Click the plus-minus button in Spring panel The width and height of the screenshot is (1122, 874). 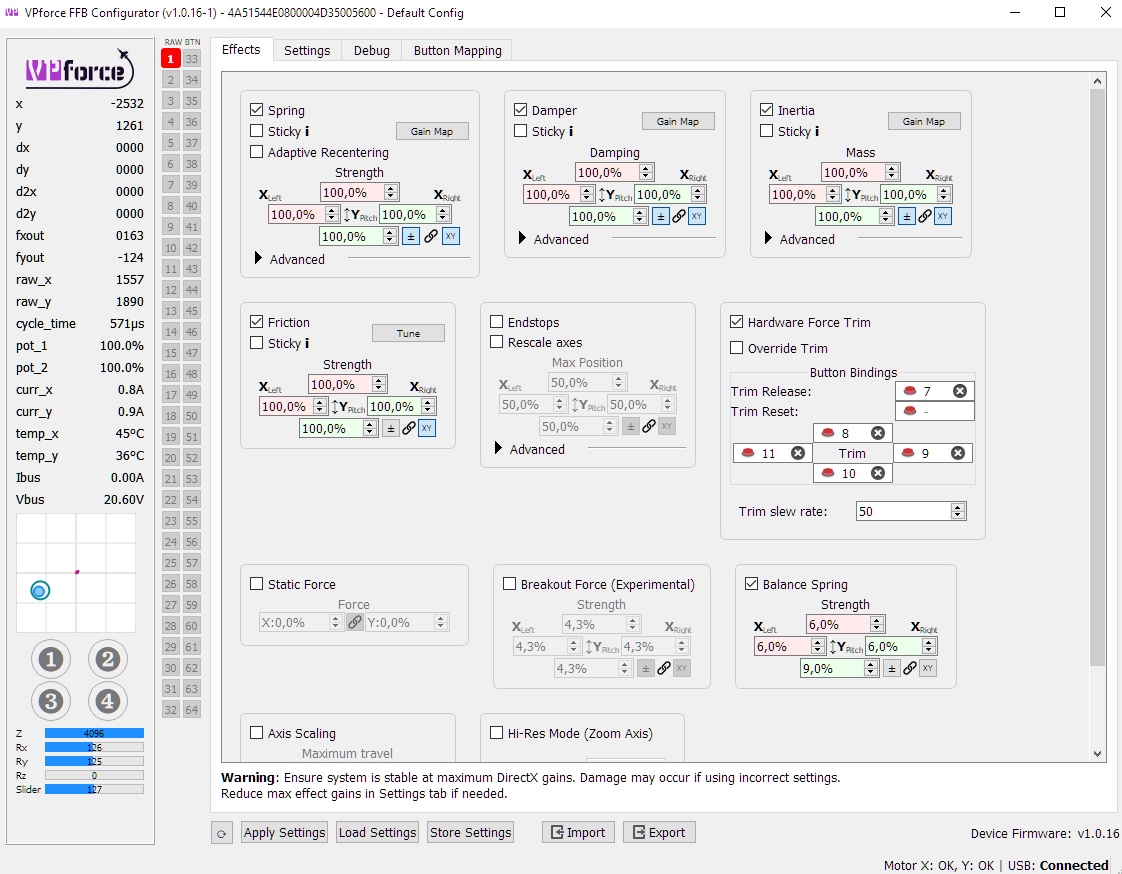pos(411,236)
